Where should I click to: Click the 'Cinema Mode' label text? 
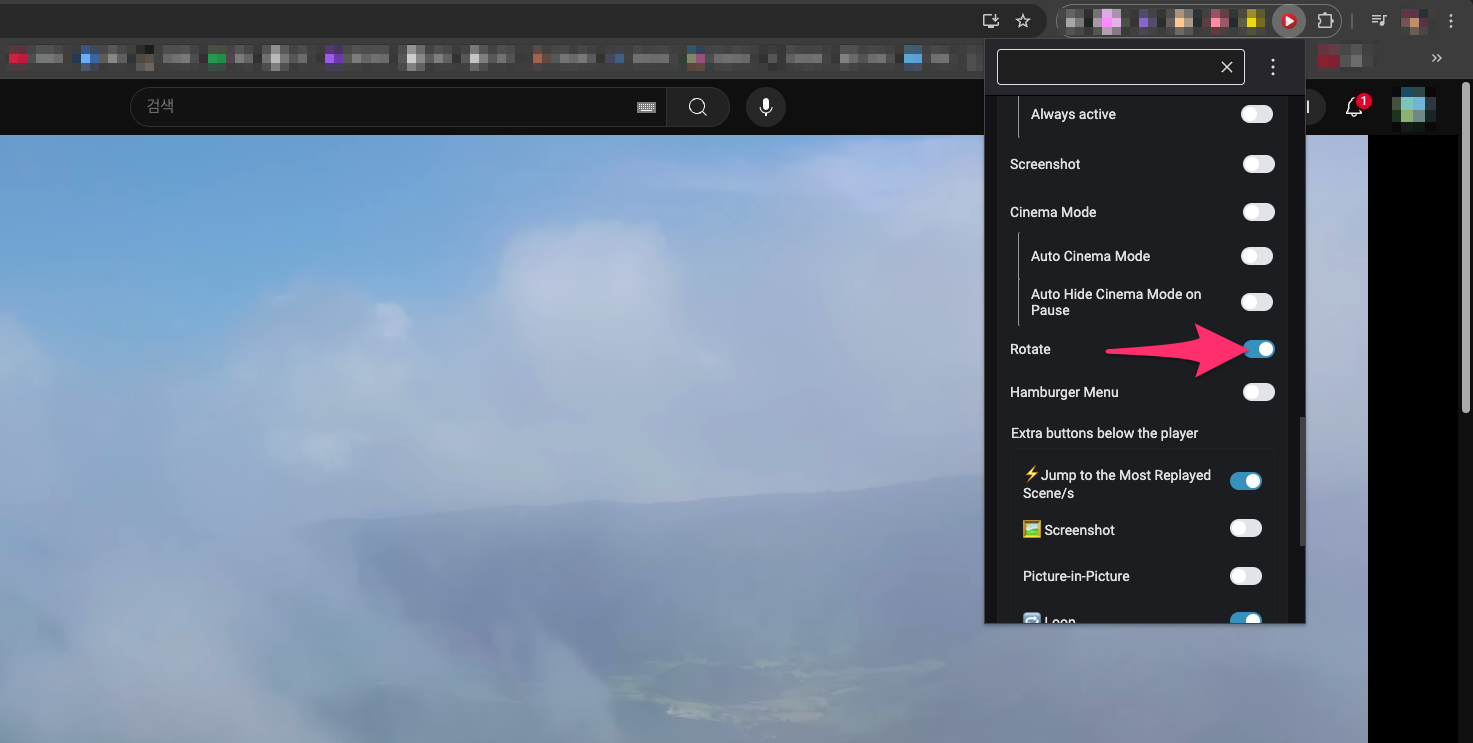(x=1053, y=212)
